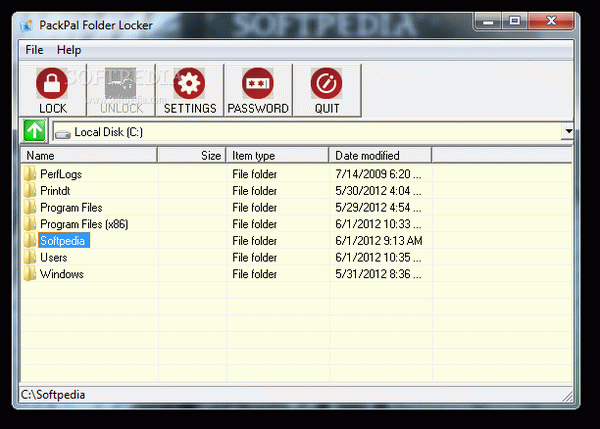Screen dimensions: 600x429
Task: Click the Windows folder icon
Action: pyautogui.click(x=30, y=274)
